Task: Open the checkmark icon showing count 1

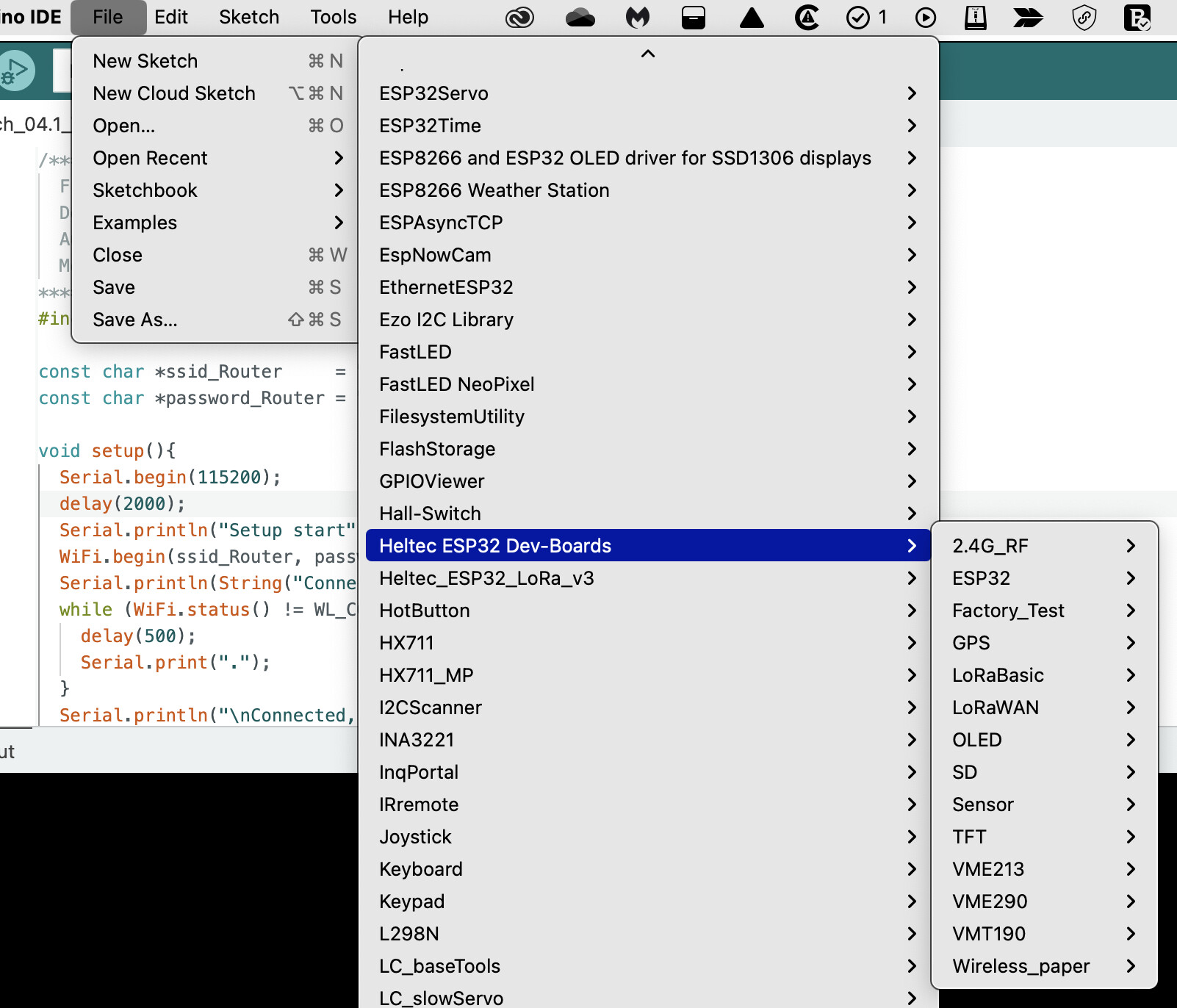Action: pos(860,17)
